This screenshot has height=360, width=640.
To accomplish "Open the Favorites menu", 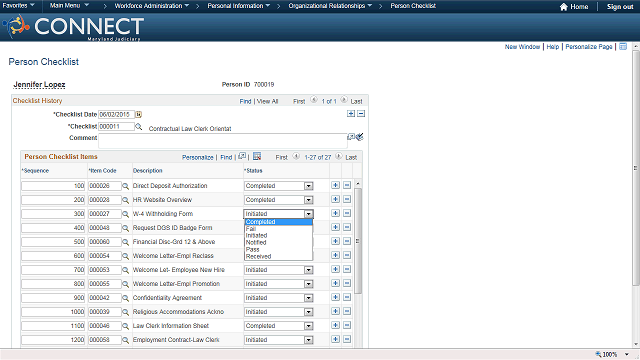I will [x=18, y=6].
